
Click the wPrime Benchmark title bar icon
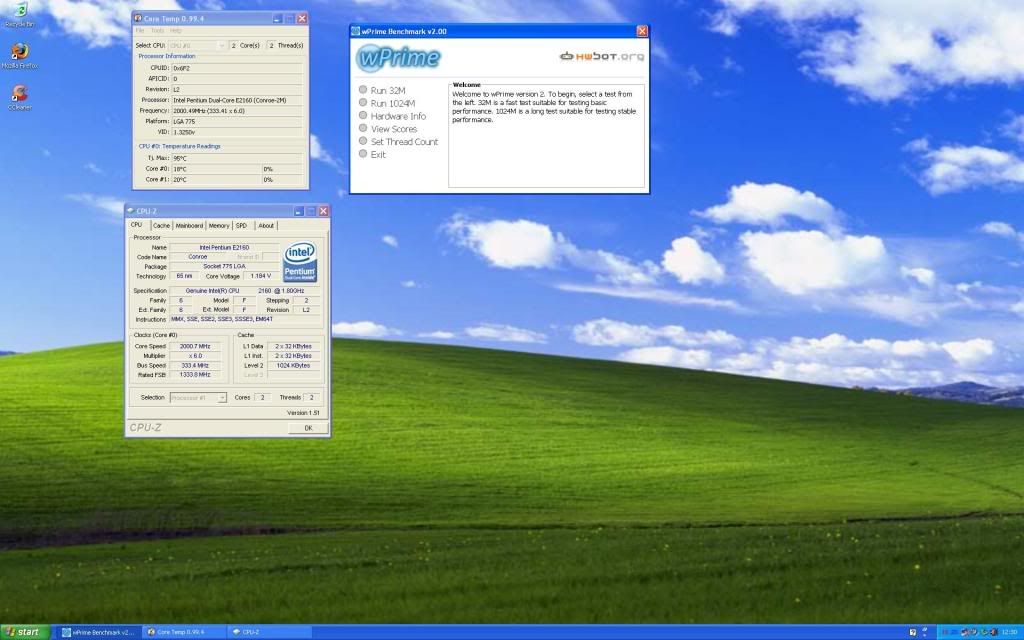click(x=355, y=31)
